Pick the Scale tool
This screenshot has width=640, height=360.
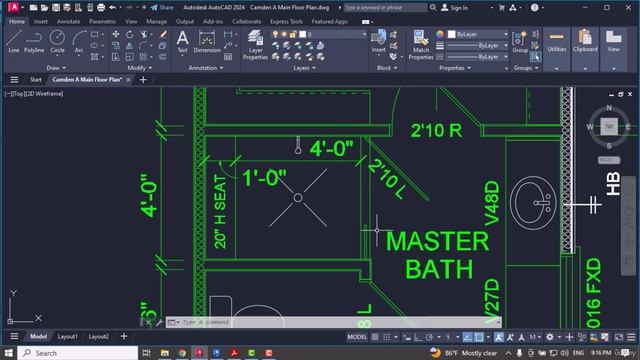pos(129,57)
